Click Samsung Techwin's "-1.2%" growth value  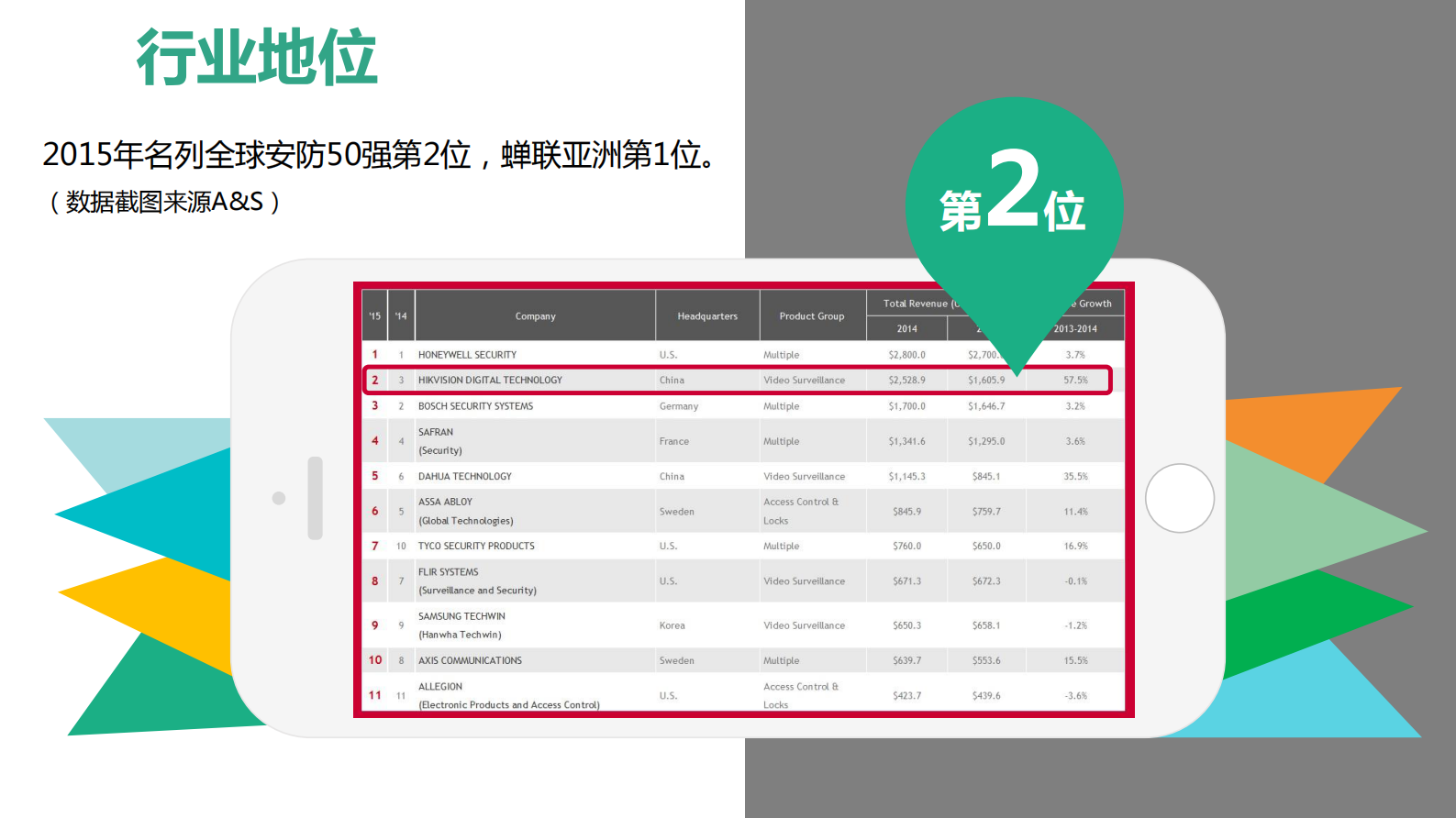[1076, 625]
